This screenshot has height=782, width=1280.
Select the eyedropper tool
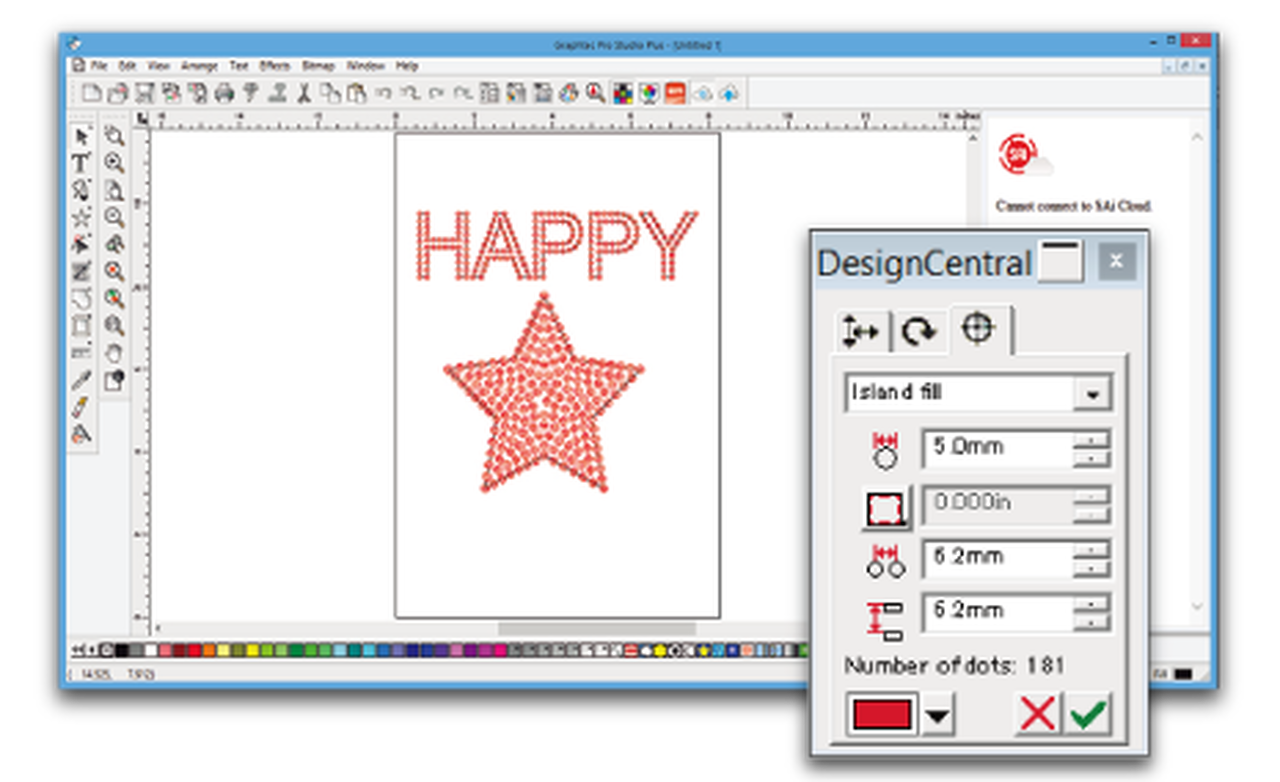(x=81, y=380)
